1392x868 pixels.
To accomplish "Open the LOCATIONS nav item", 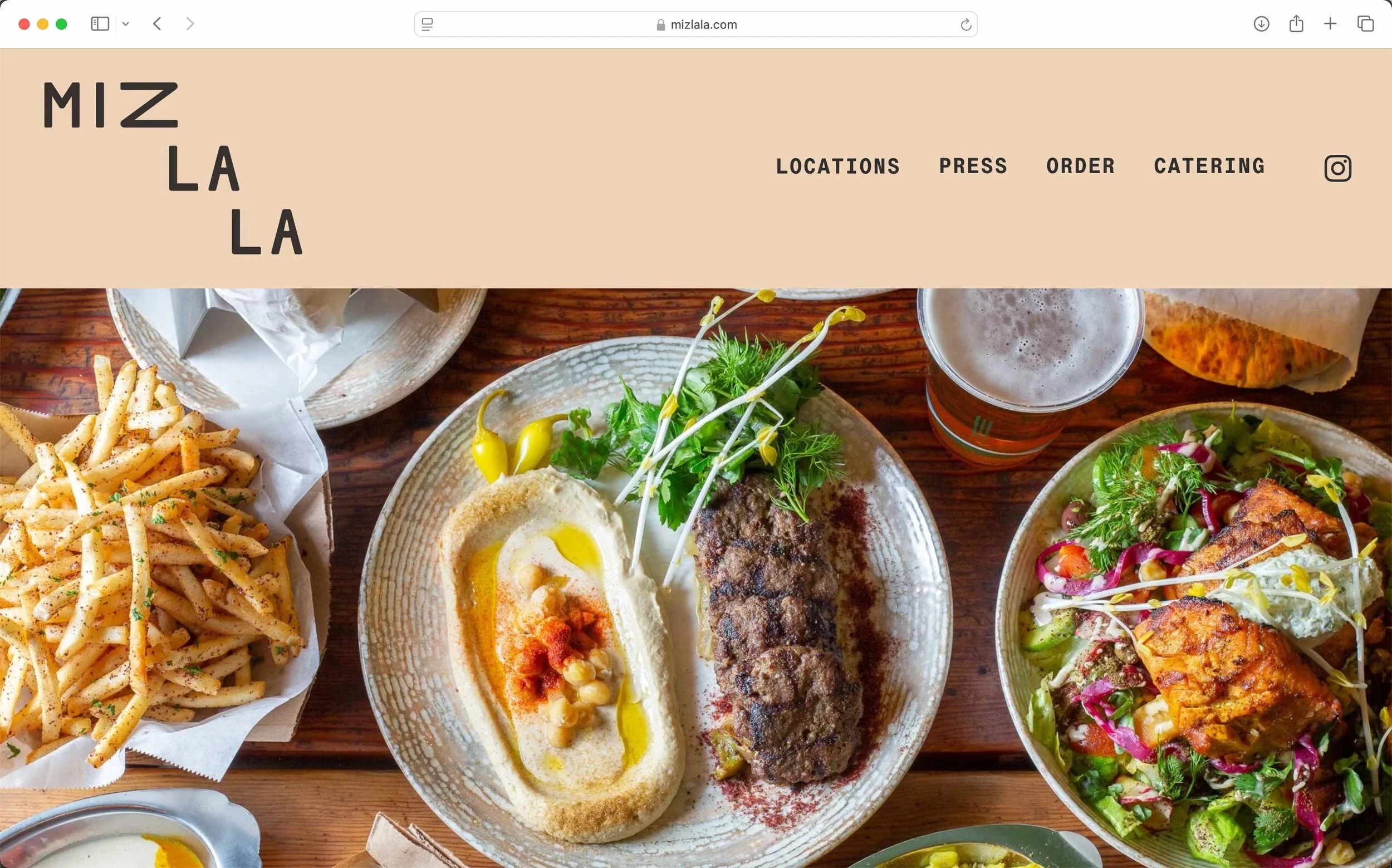I will point(838,166).
